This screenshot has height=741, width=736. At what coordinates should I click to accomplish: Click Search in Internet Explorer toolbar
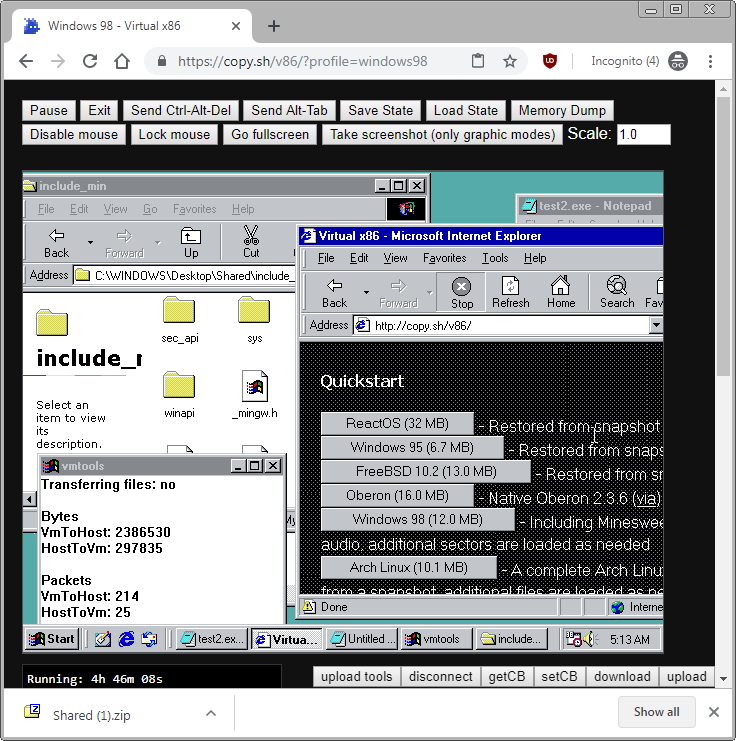tap(617, 293)
